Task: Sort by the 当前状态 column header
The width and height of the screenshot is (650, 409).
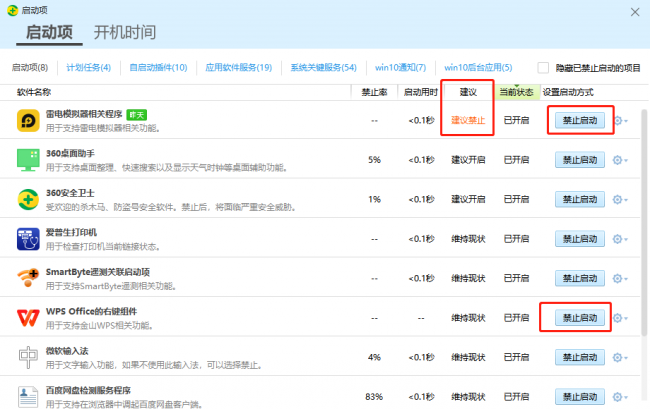Action: point(517,92)
